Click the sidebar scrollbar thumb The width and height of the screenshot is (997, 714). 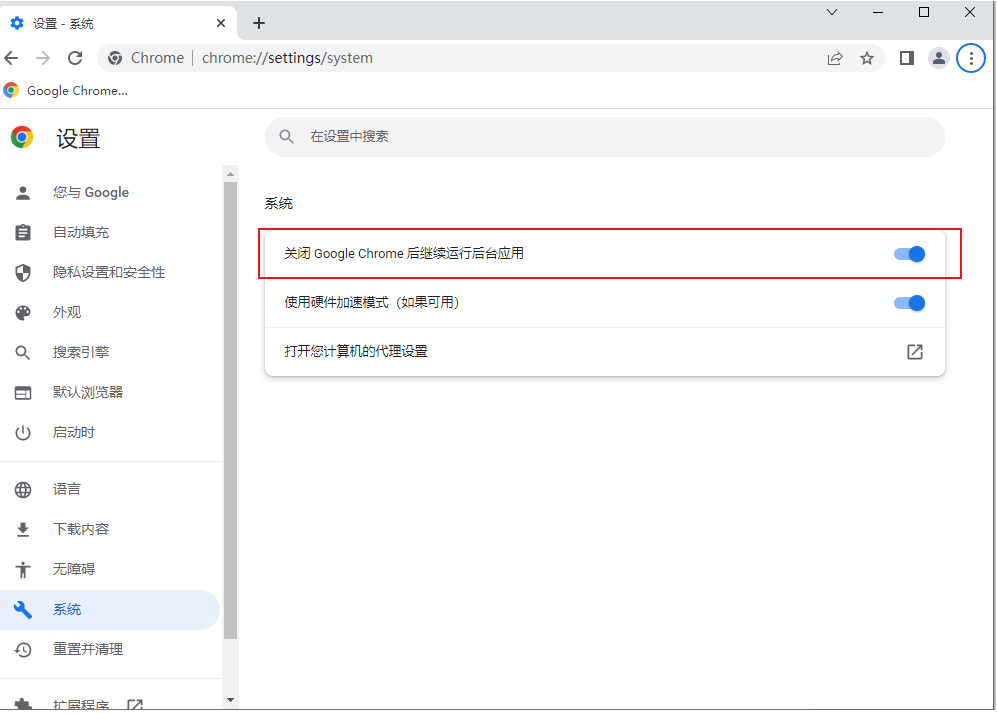coord(230,411)
